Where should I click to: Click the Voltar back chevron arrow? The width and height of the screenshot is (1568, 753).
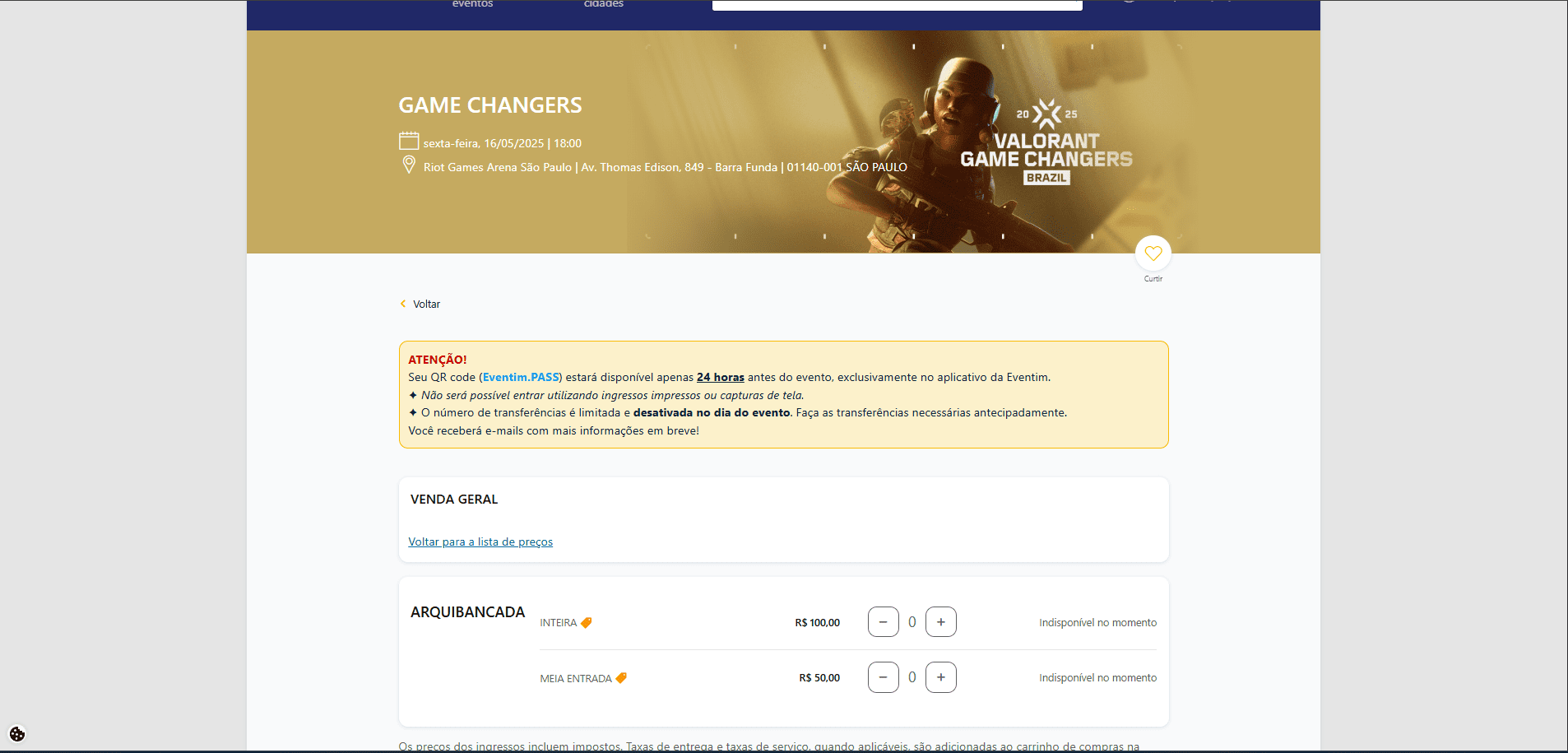[x=403, y=304]
